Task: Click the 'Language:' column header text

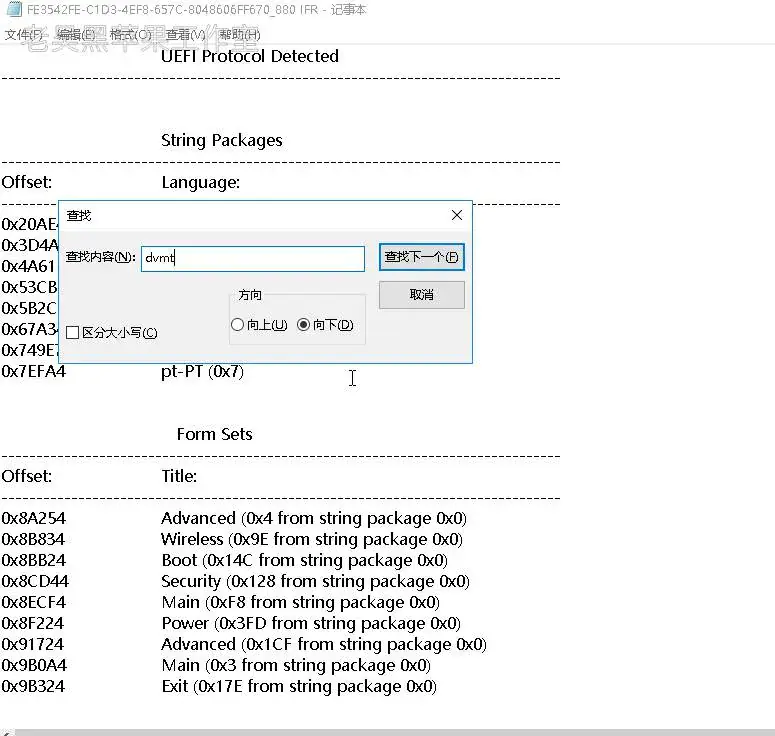Action: click(201, 182)
